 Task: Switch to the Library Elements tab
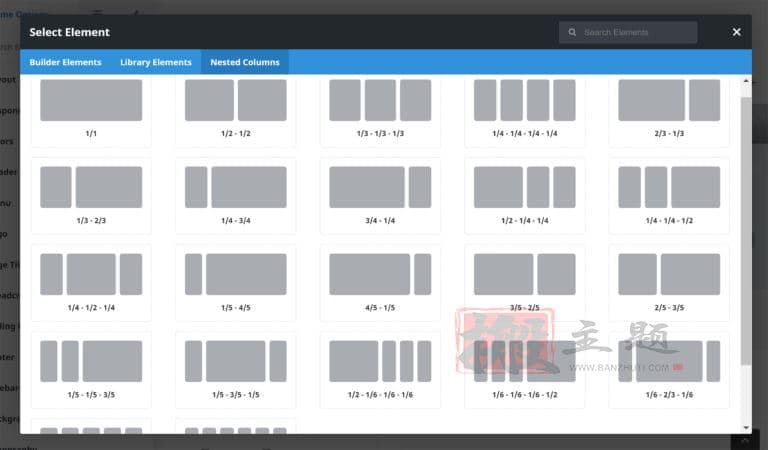pyautogui.click(x=156, y=62)
